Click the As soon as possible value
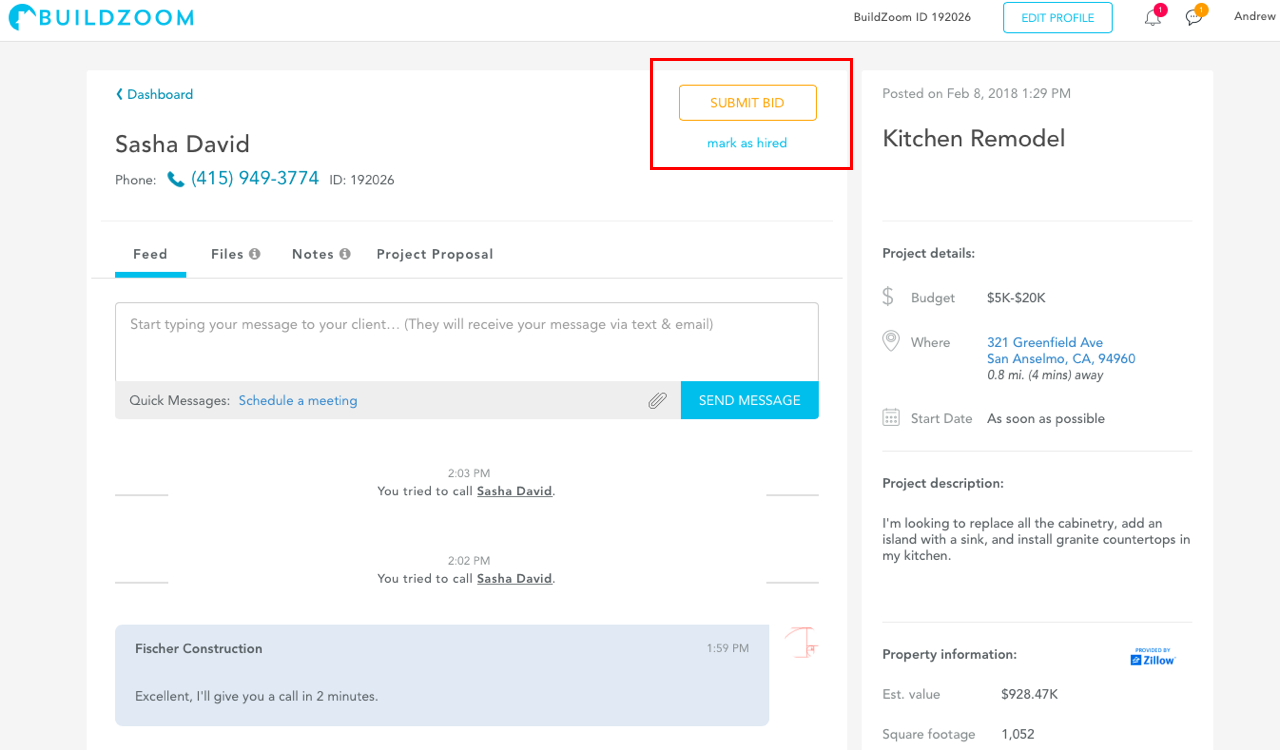Viewport: 1280px width, 756px height. (x=1046, y=418)
